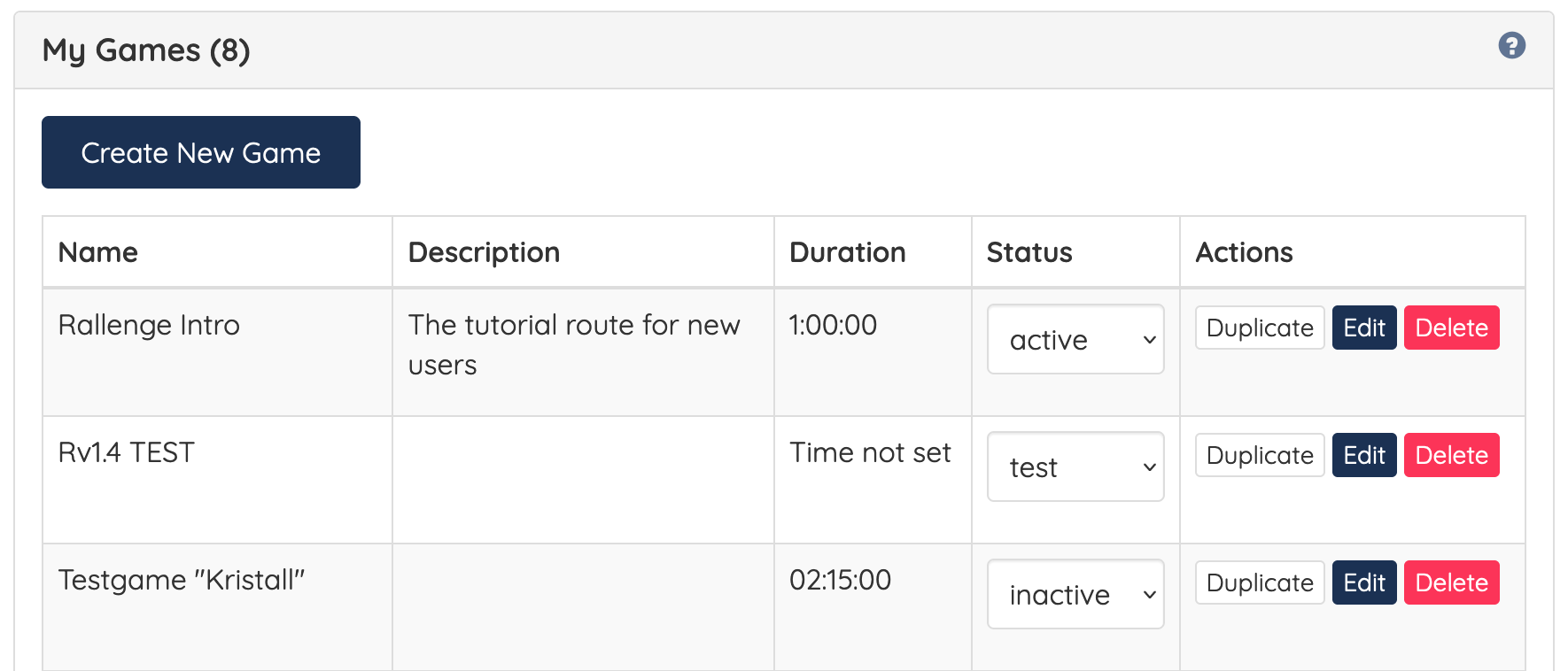The height and width of the screenshot is (671, 1568).
Task: Duplicate the Rv1.4 TEST game
Action: point(1260,455)
